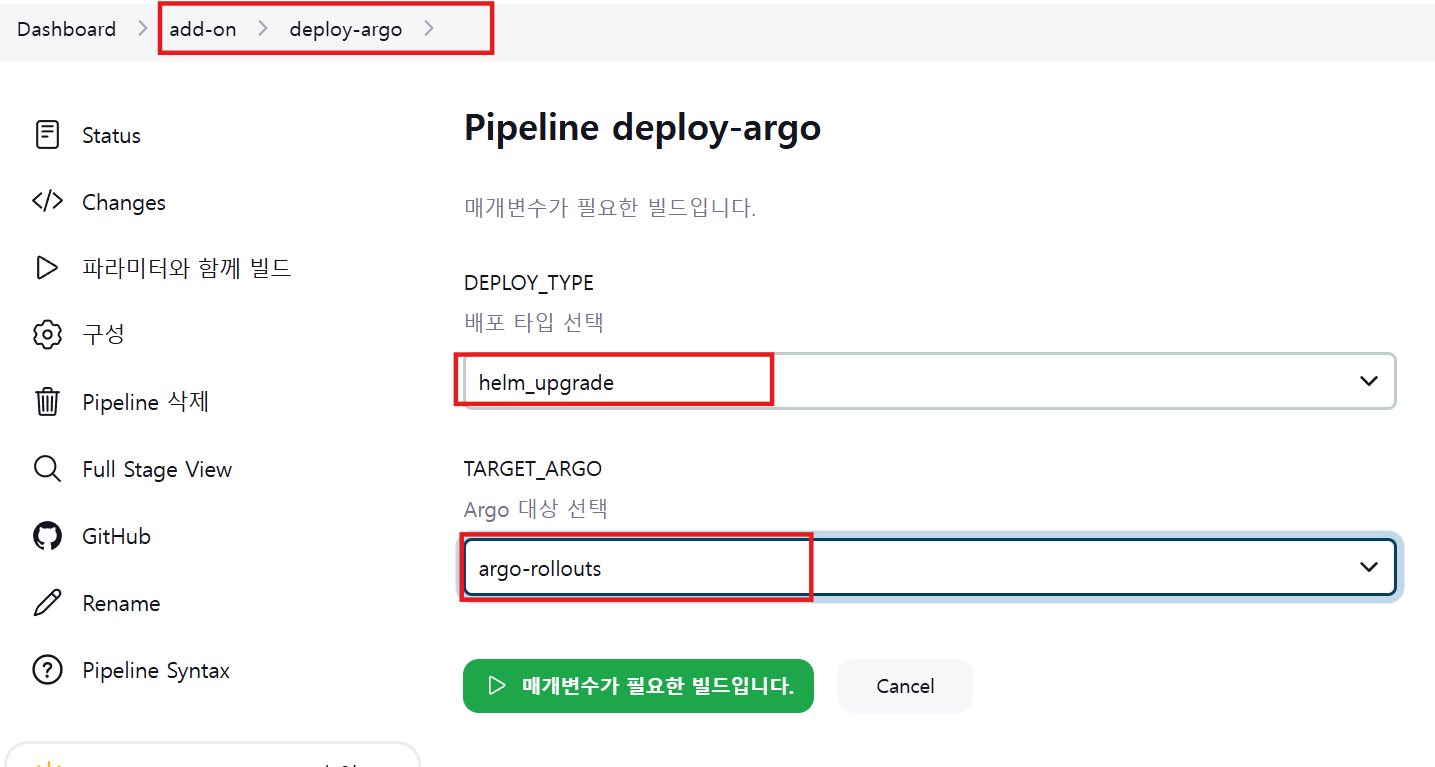Click the trash icon for Pipeline 삭제
This screenshot has width=1435, height=767.
pos(47,402)
